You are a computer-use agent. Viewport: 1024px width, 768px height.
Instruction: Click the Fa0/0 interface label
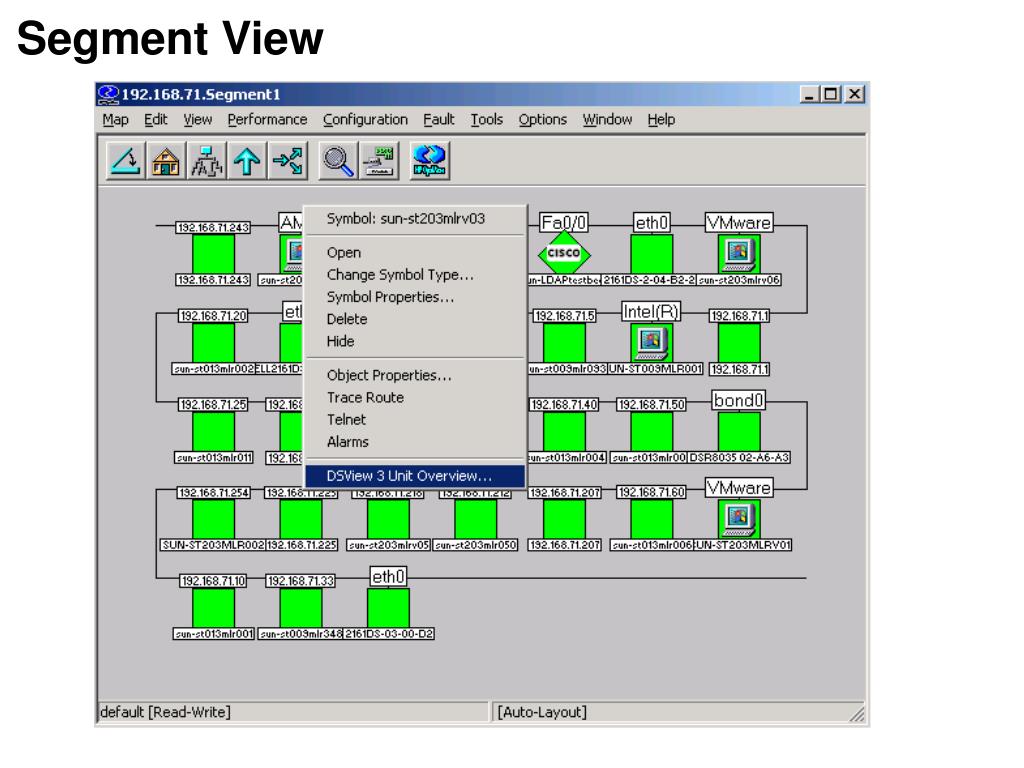tap(564, 223)
